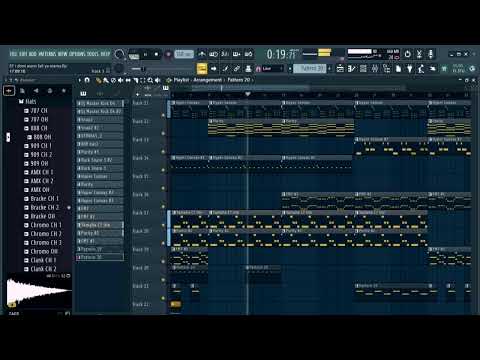Select the playlist Slice tool

point(136,80)
